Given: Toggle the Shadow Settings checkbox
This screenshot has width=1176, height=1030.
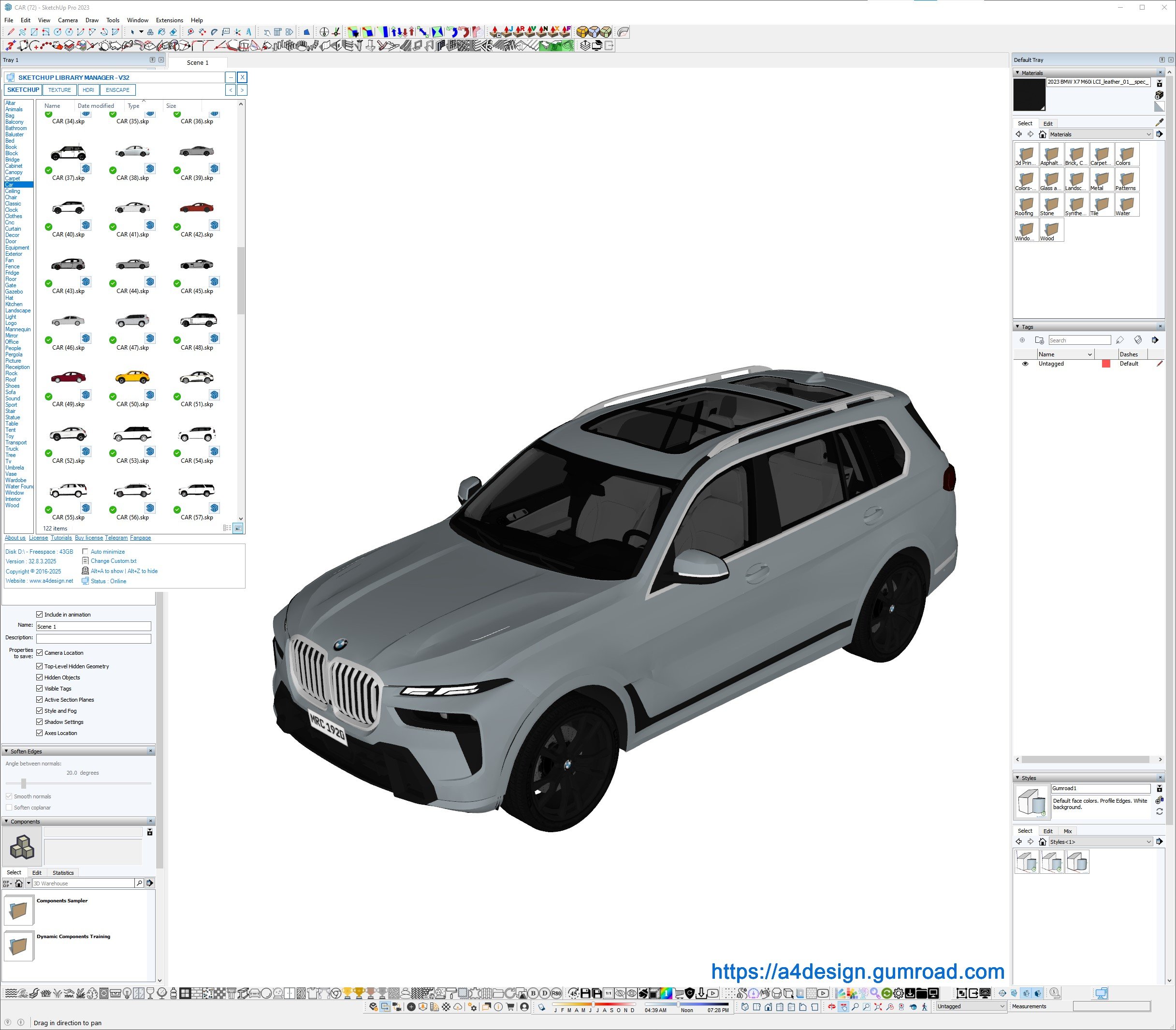Looking at the screenshot, I should (x=40, y=722).
